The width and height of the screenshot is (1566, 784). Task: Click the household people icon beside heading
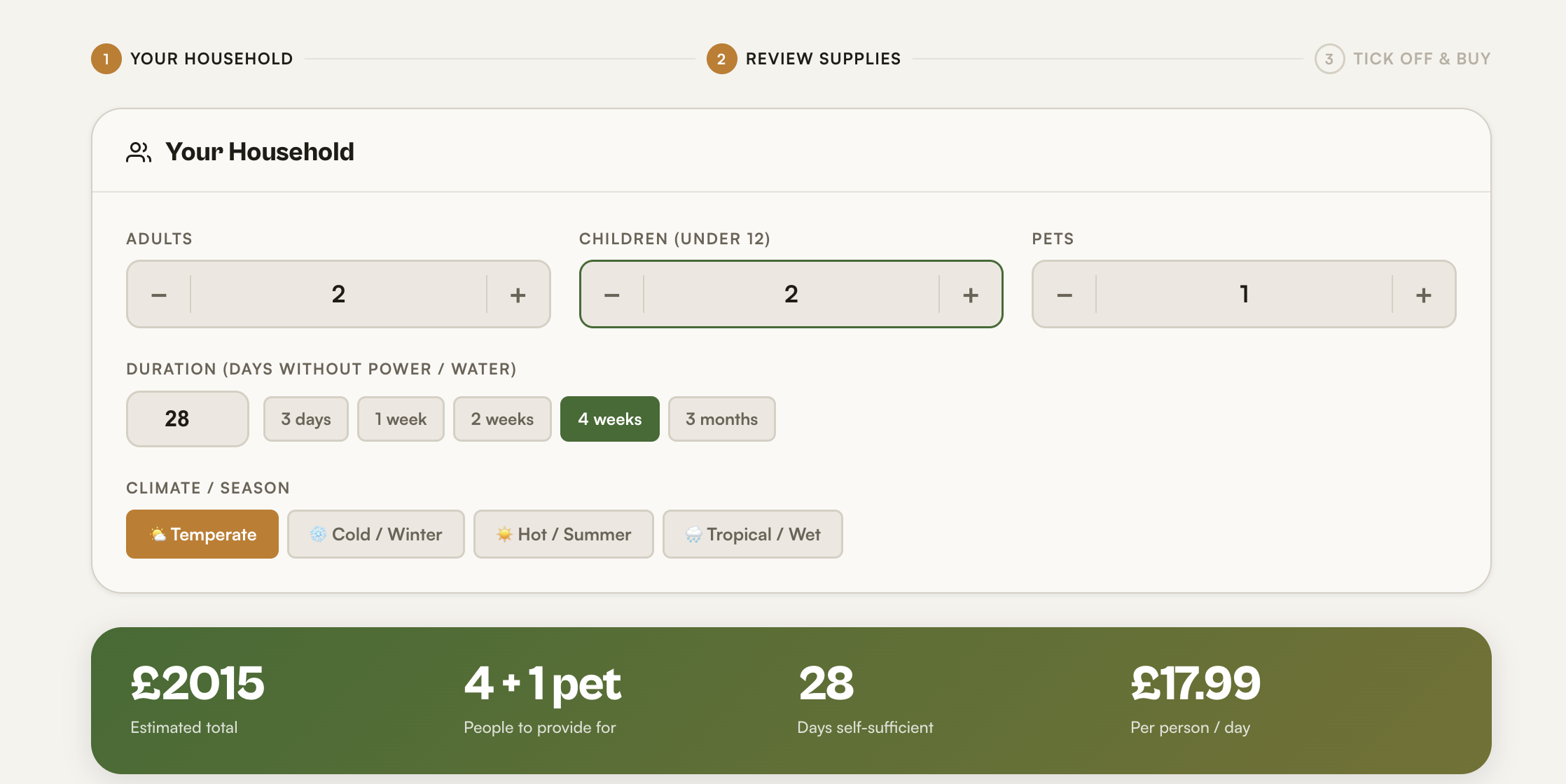point(139,152)
